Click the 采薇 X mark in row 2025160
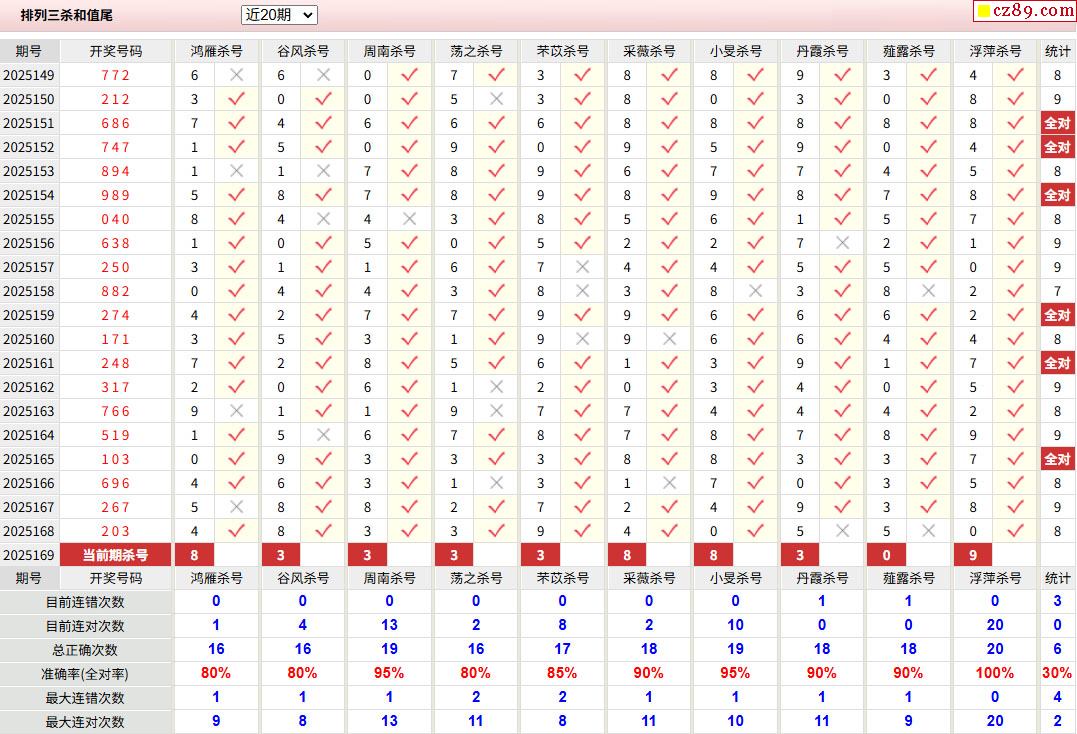This screenshot has width=1077, height=734. pos(669,340)
